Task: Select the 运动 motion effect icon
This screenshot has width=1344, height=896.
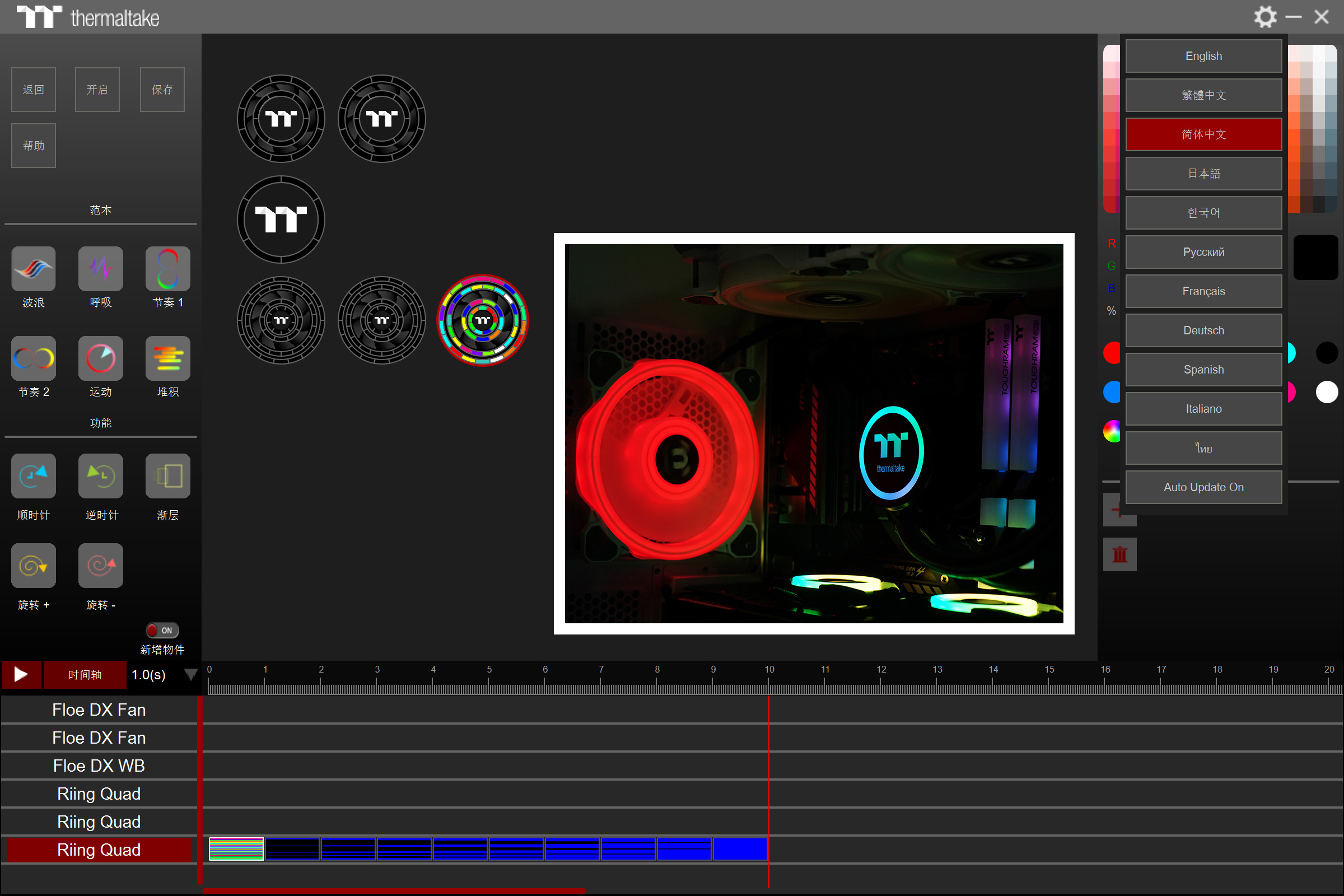Action: [101, 358]
